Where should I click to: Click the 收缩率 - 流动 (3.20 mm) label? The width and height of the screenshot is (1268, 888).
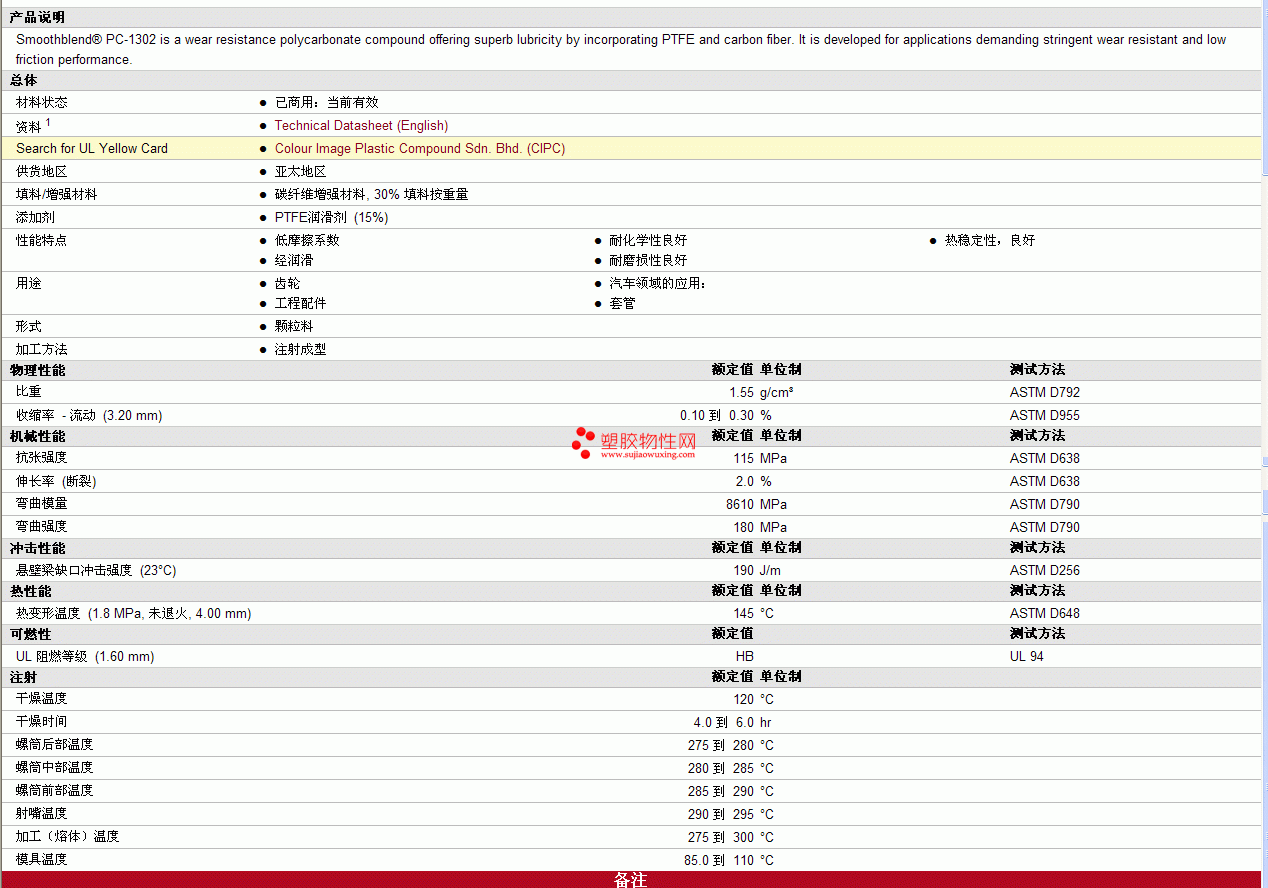(89, 415)
